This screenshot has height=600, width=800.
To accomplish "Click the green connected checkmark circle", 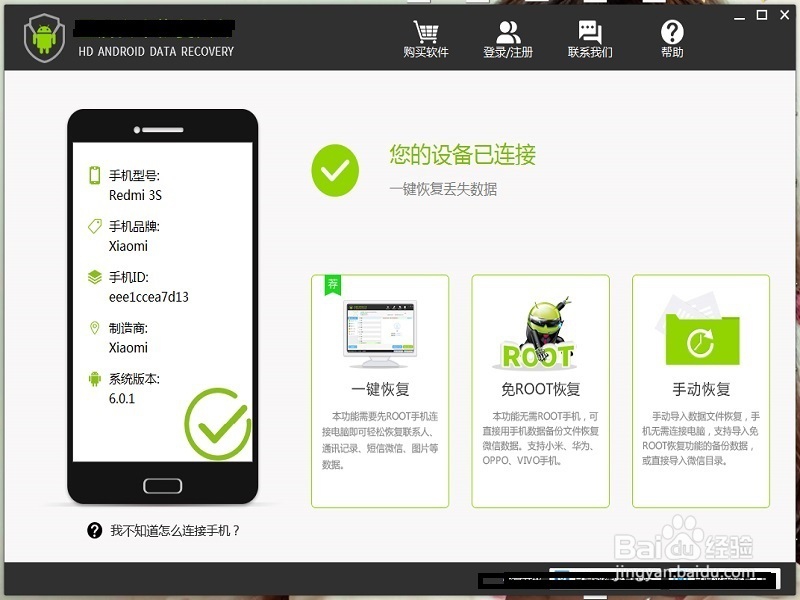I will (335, 170).
